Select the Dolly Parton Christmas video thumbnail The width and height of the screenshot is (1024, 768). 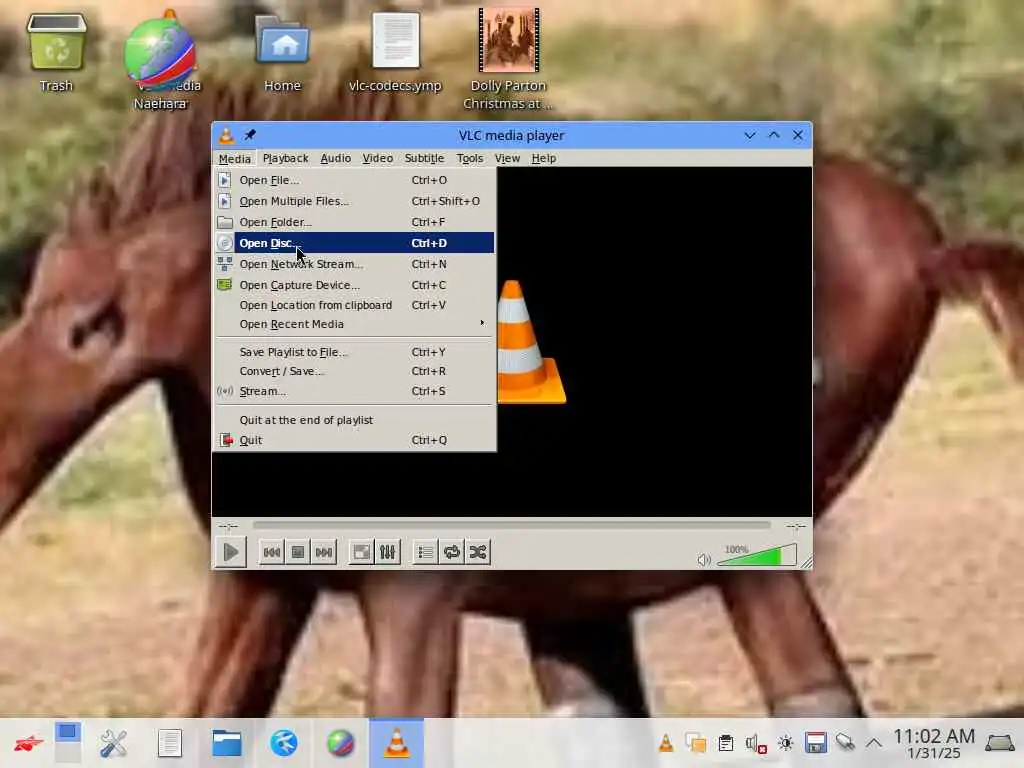[508, 59]
